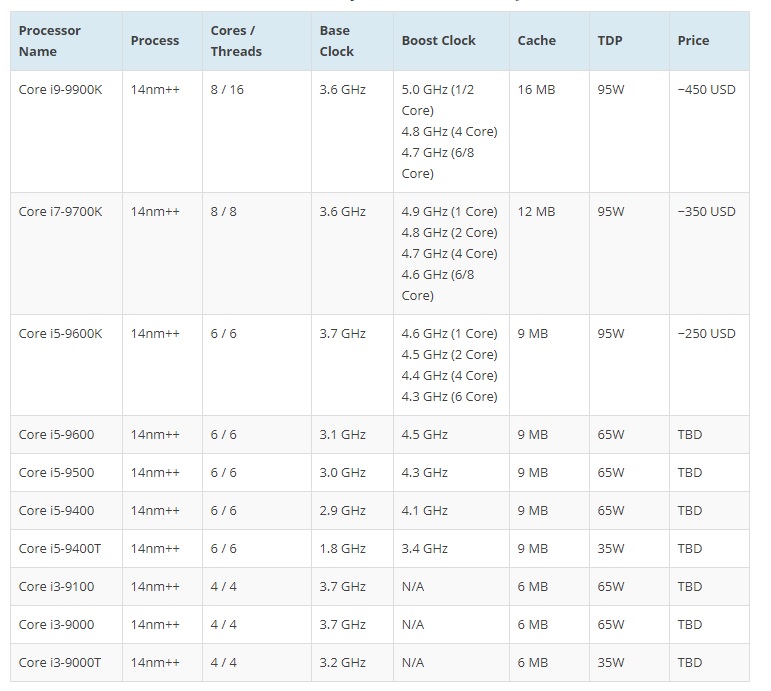Click the i5-9400T 35W TDP cell
This screenshot has height=691, width=771.
tap(629, 548)
